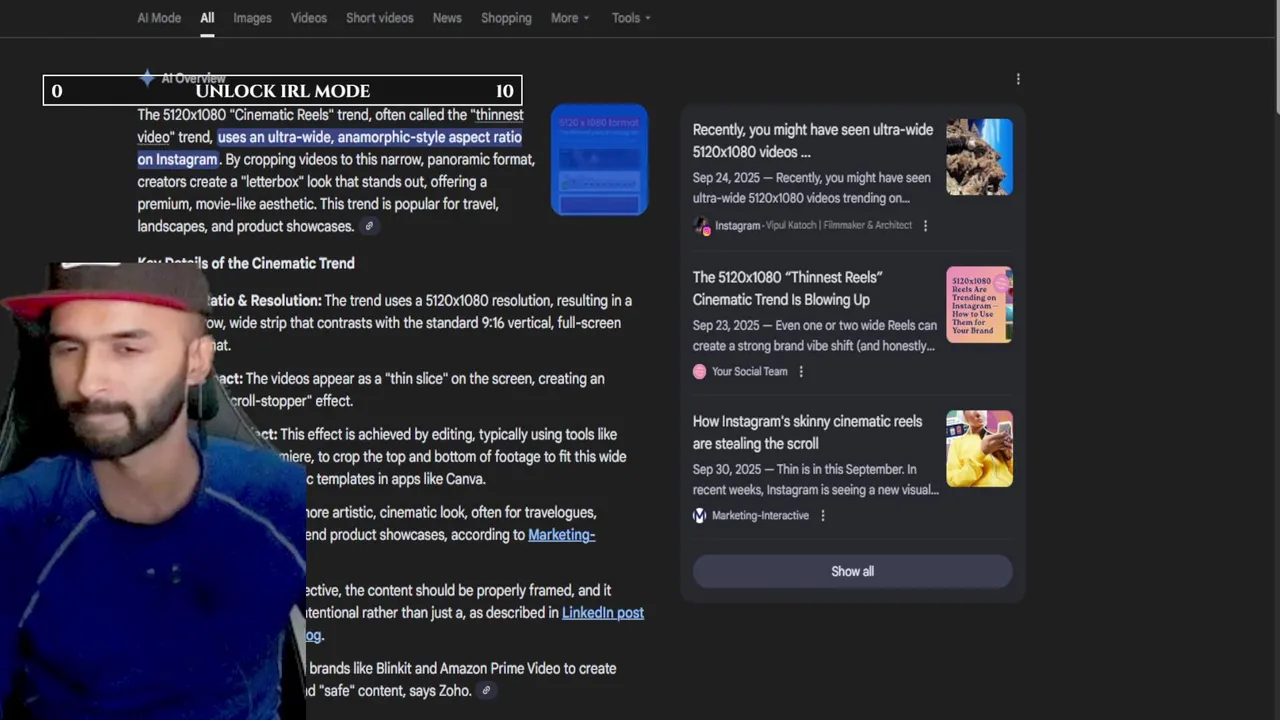Click Your Social Team source icon
Screen dimensions: 1280x720
700,372
